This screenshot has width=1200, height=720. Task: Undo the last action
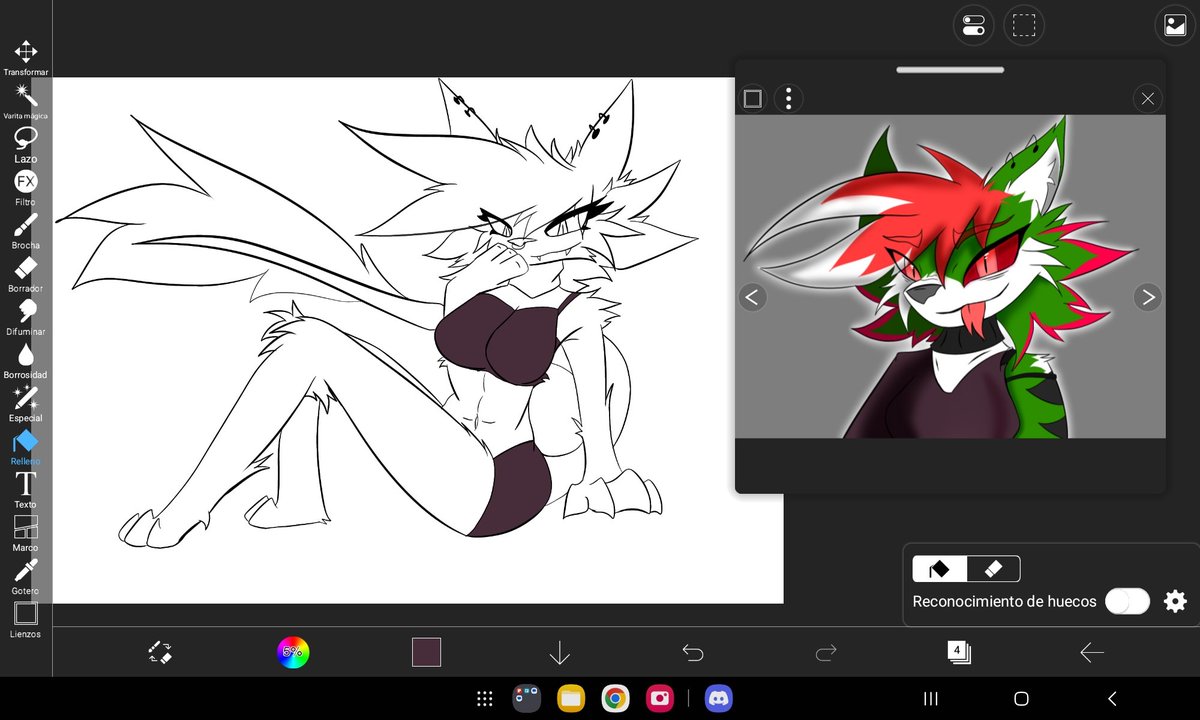tap(693, 651)
